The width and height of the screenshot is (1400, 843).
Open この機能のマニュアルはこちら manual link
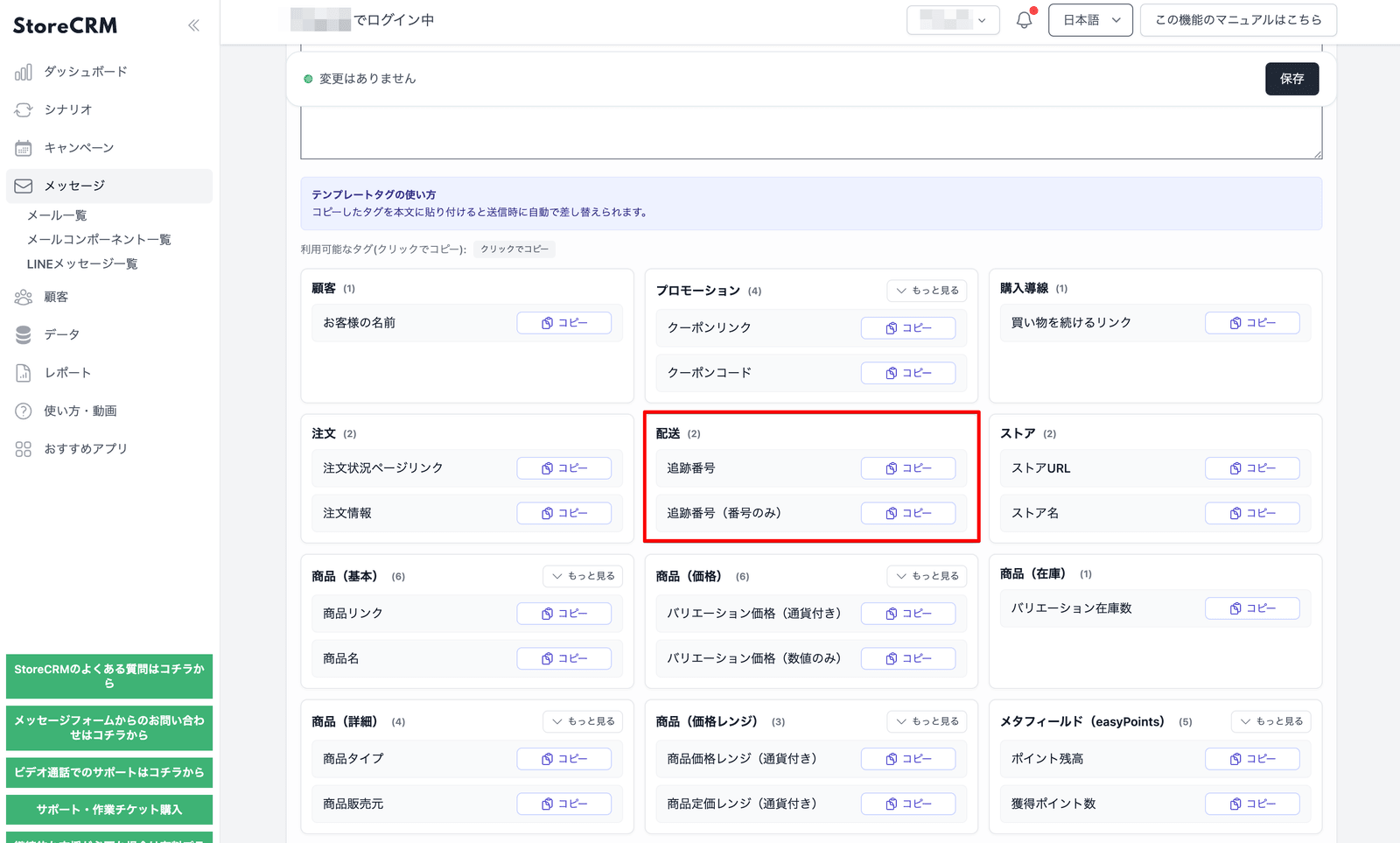[1238, 20]
